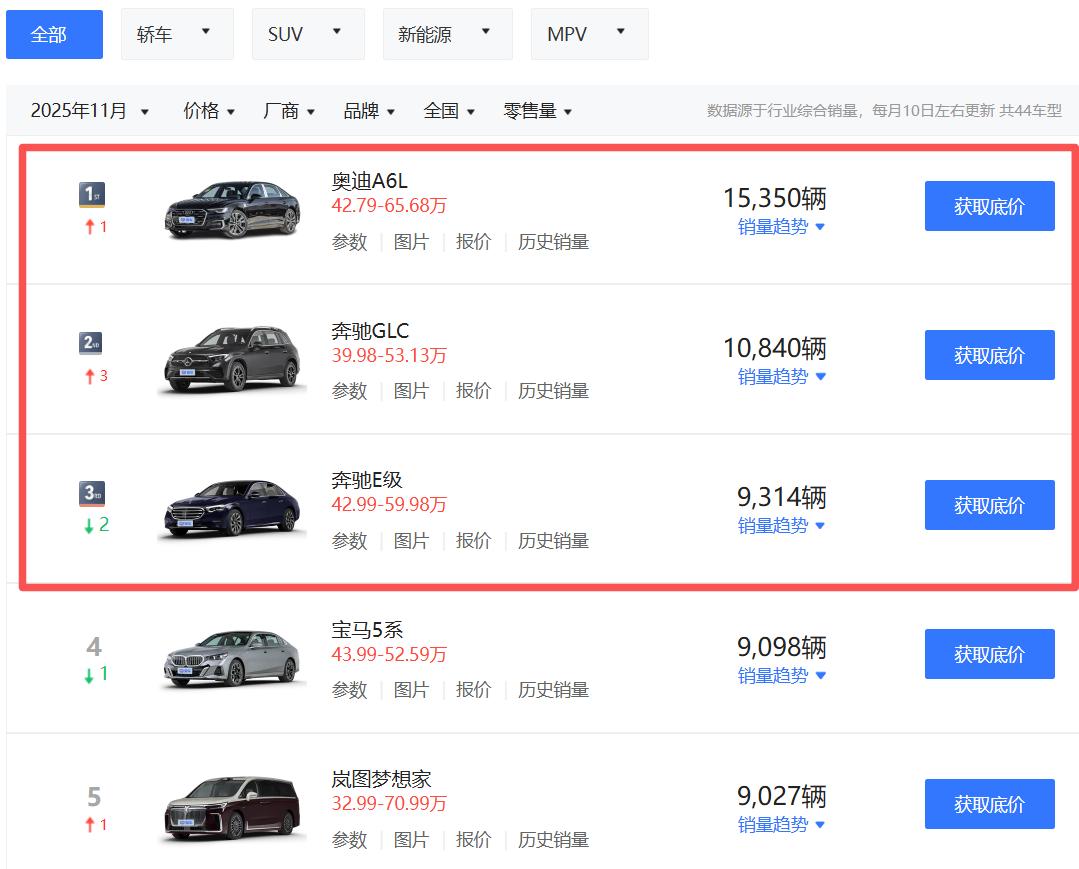Image resolution: width=1079 pixels, height=869 pixels.
Task: Click 获取底价 for 奔驰E级
Action: click(x=989, y=505)
